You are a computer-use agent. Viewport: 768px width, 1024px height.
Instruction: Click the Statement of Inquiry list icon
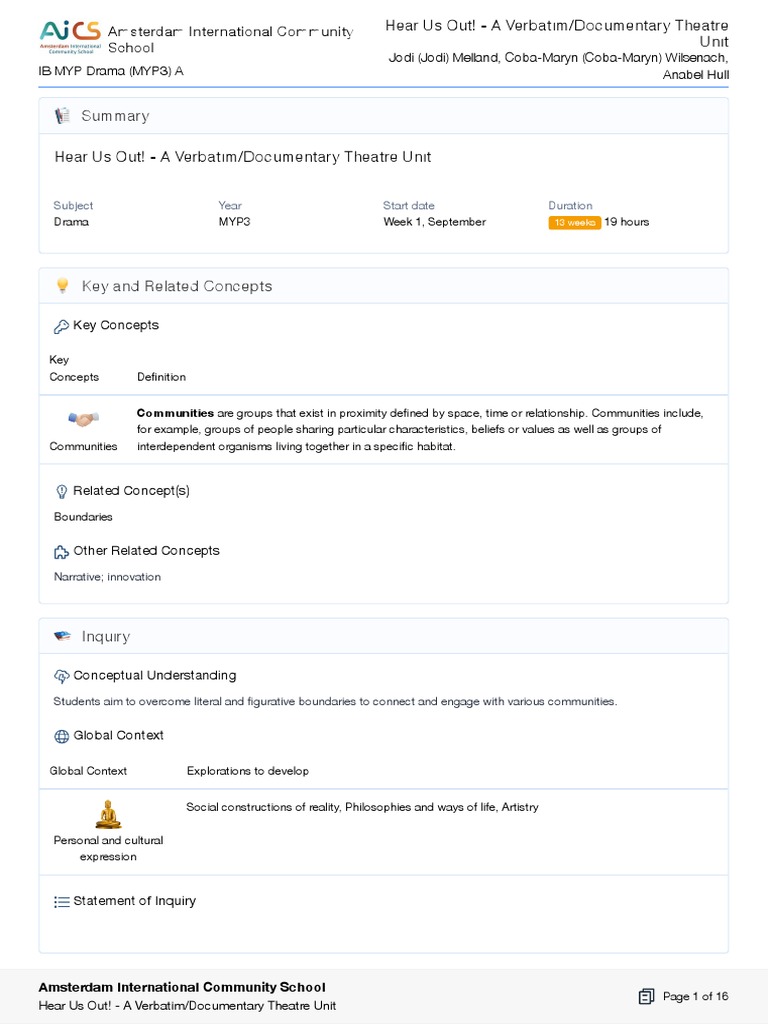click(x=61, y=901)
